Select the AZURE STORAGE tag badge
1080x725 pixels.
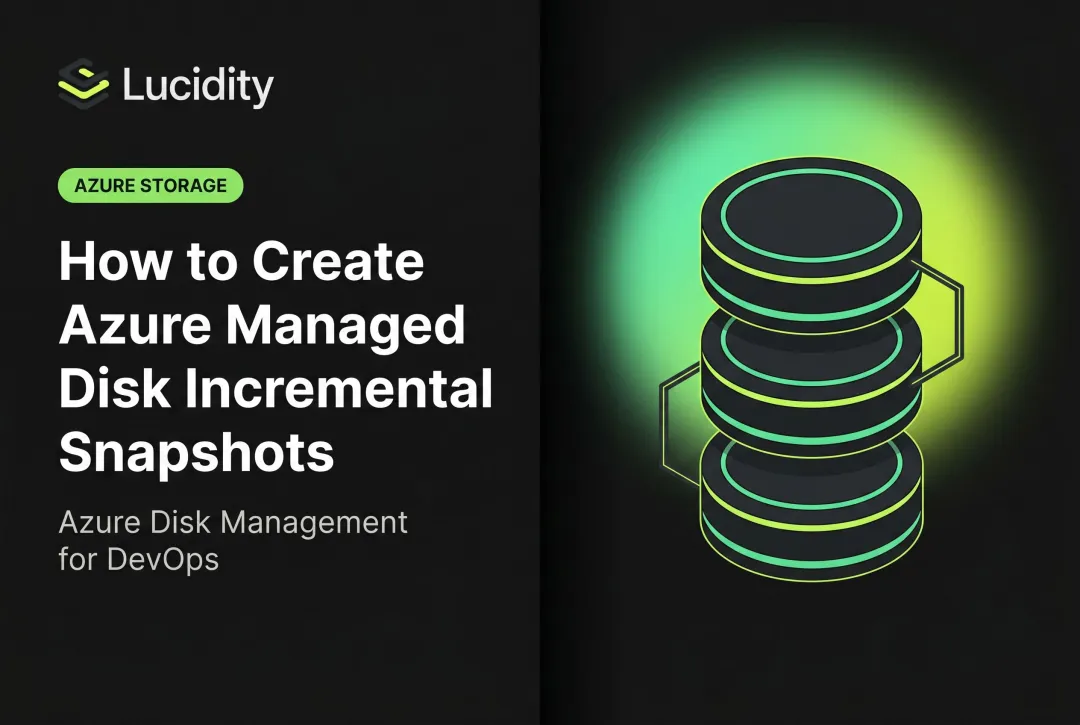click(x=150, y=185)
